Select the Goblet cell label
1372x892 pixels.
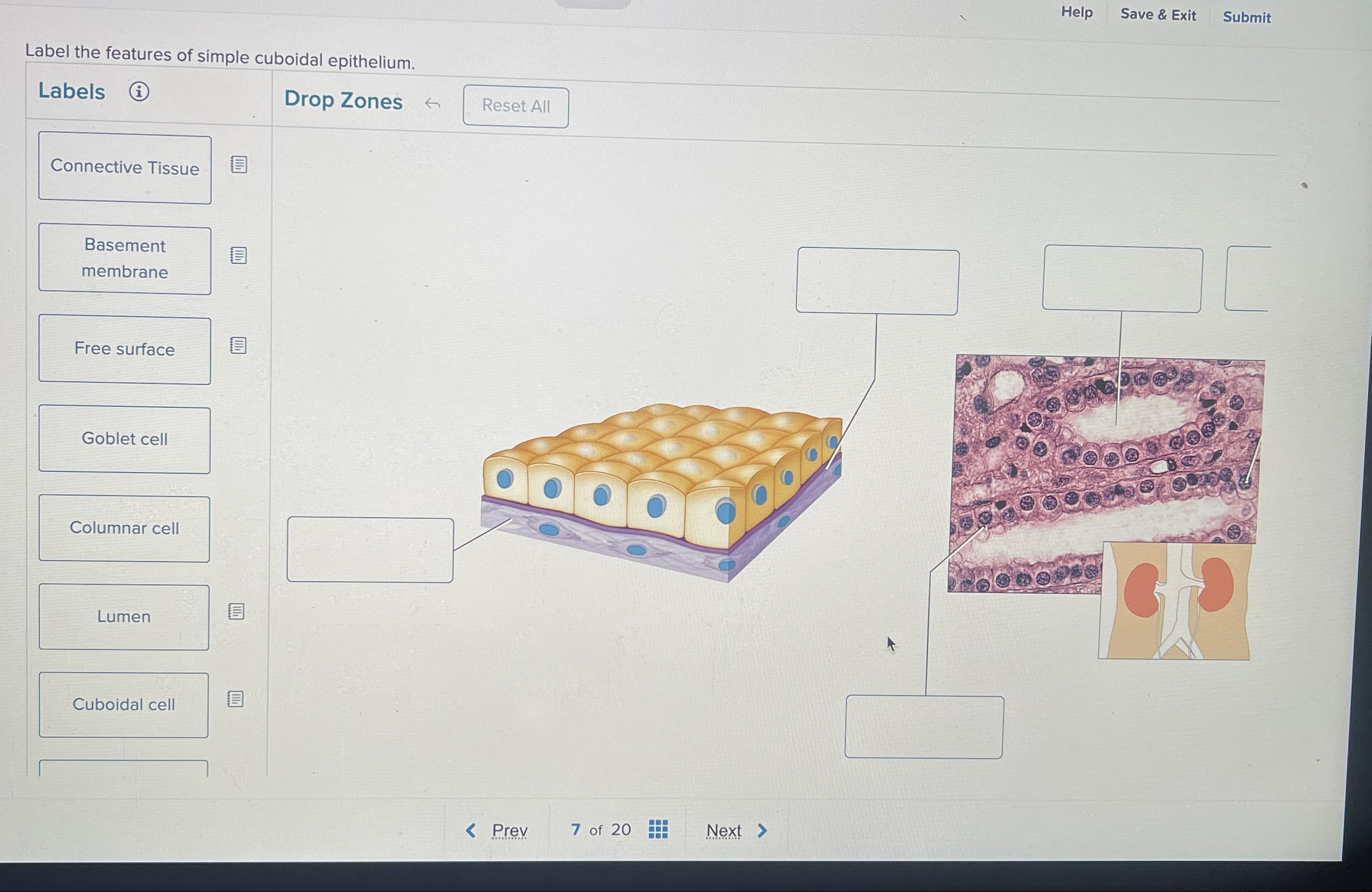coord(124,439)
